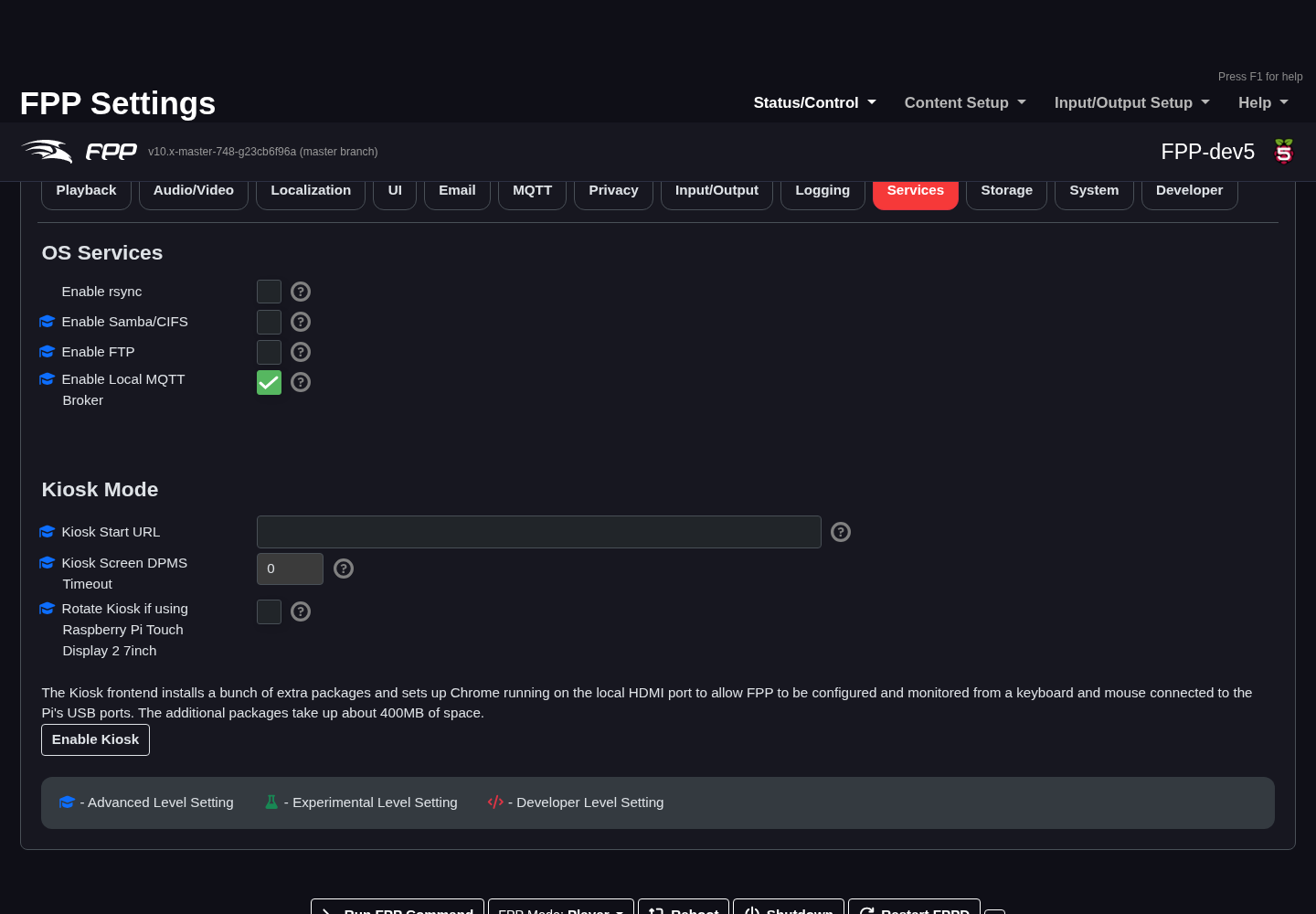Click the Raspberry Pi 5 platform icon
Screen dimensions: 1316x914
point(1284,151)
